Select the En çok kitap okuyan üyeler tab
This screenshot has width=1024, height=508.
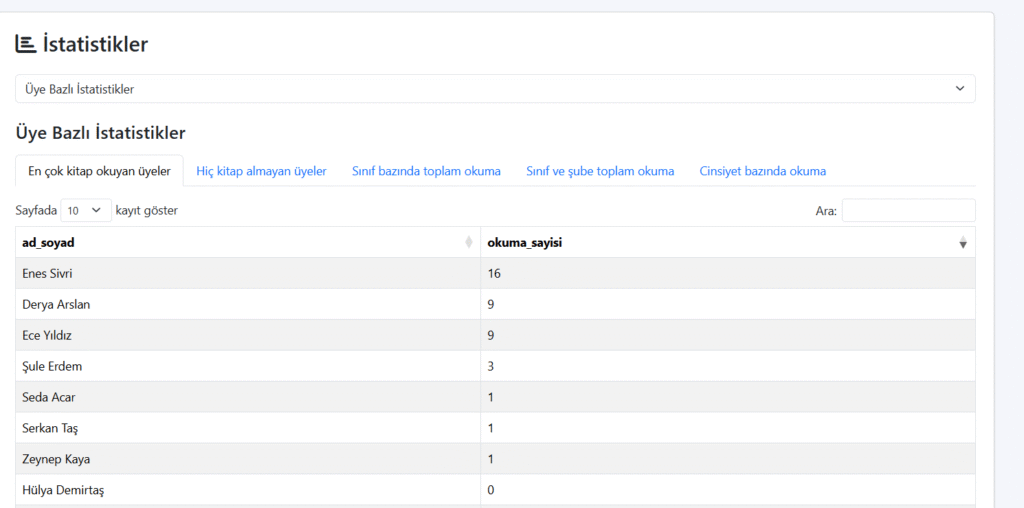click(x=99, y=171)
